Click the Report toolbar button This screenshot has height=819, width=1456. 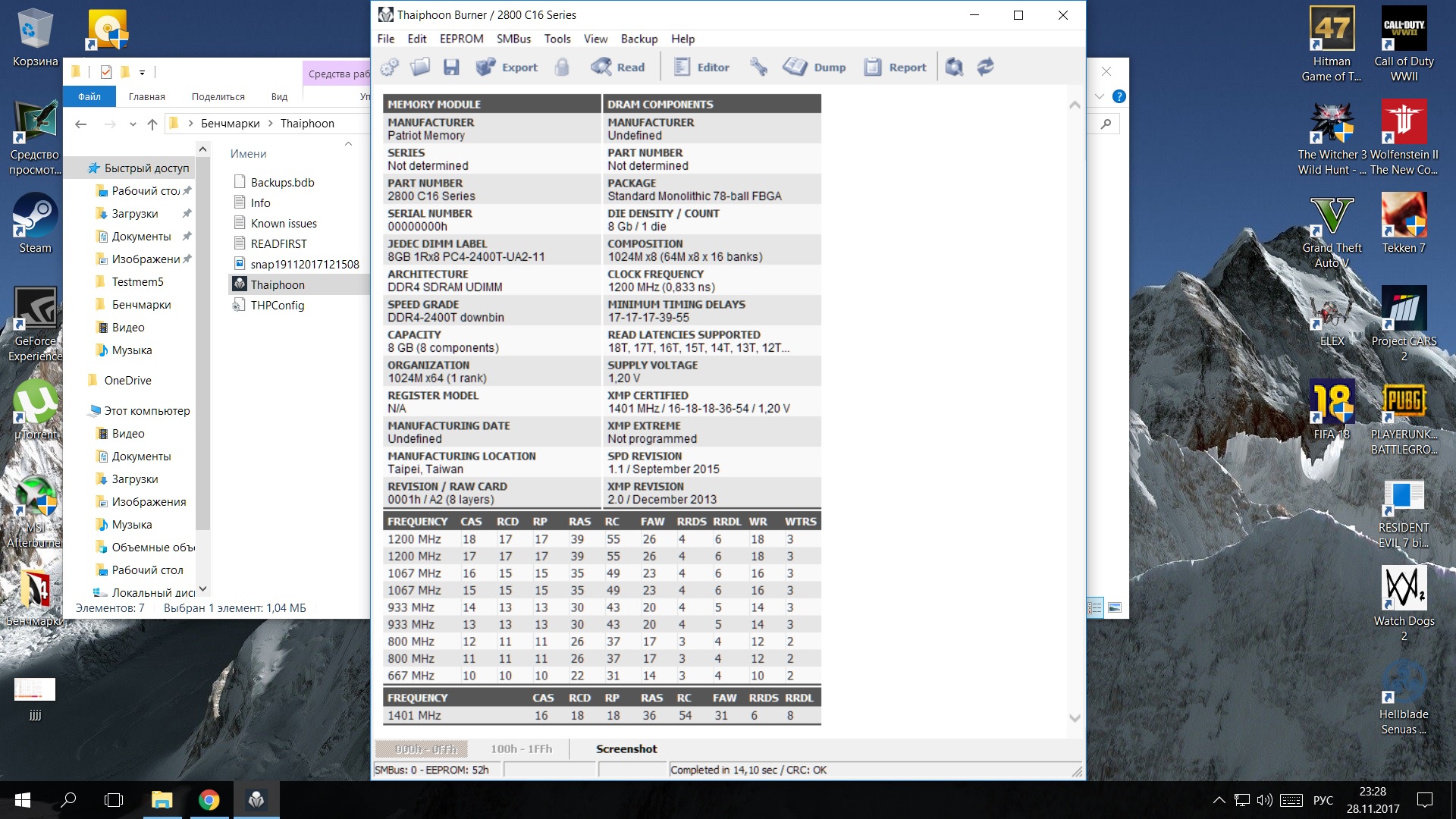[896, 67]
